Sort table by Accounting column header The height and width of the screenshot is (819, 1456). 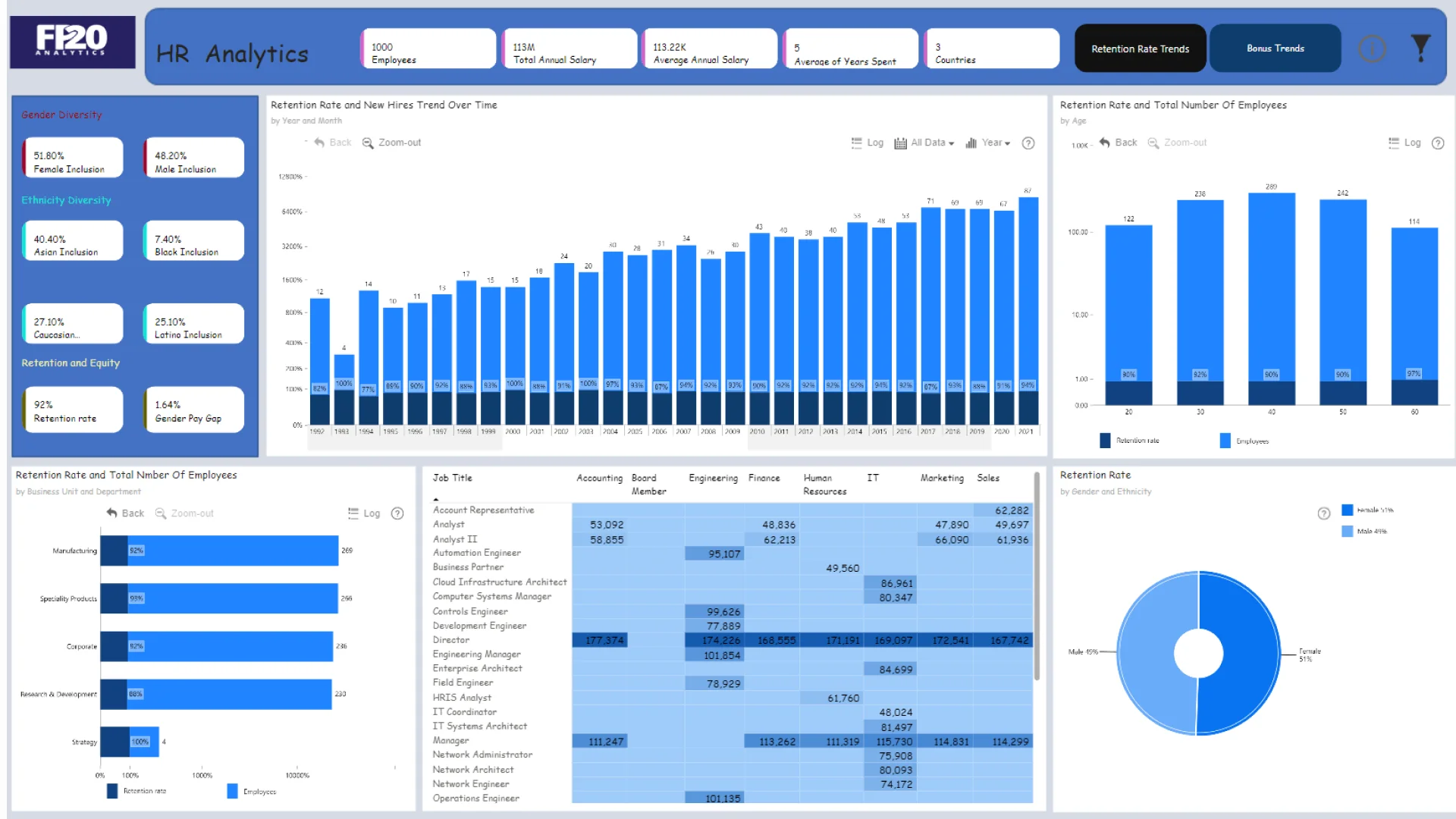tap(599, 479)
